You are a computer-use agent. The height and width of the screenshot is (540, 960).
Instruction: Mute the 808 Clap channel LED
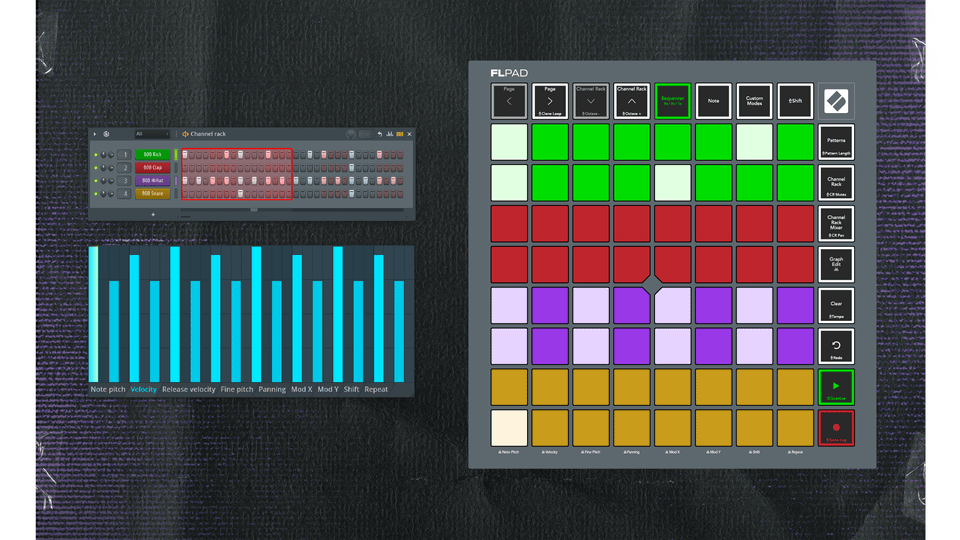tap(96, 168)
